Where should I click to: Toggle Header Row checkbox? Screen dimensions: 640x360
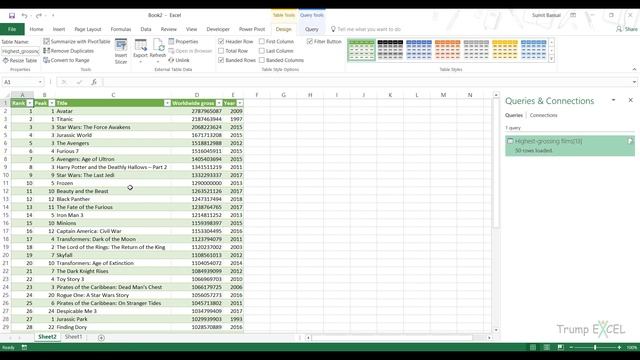click(221, 42)
